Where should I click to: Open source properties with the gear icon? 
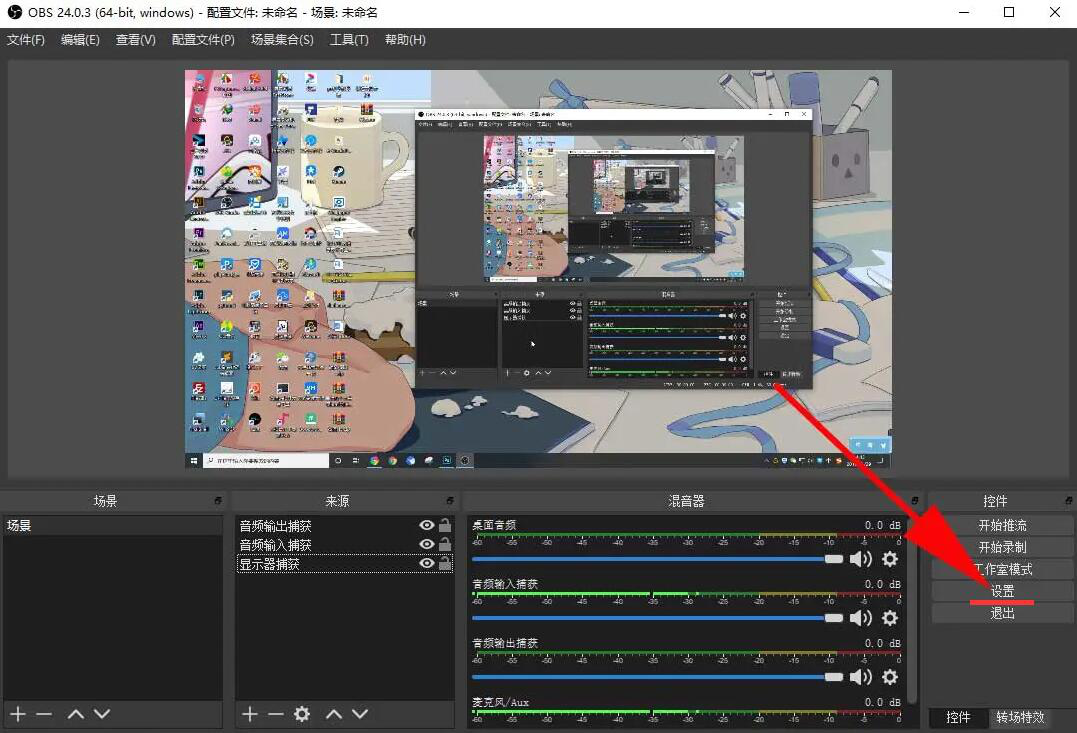(302, 714)
